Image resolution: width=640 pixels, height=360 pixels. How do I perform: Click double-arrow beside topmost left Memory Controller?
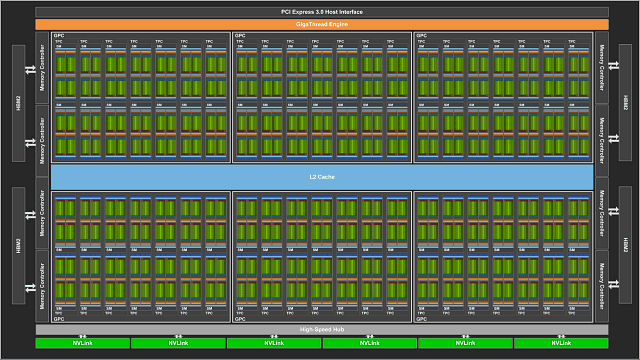click(31, 70)
